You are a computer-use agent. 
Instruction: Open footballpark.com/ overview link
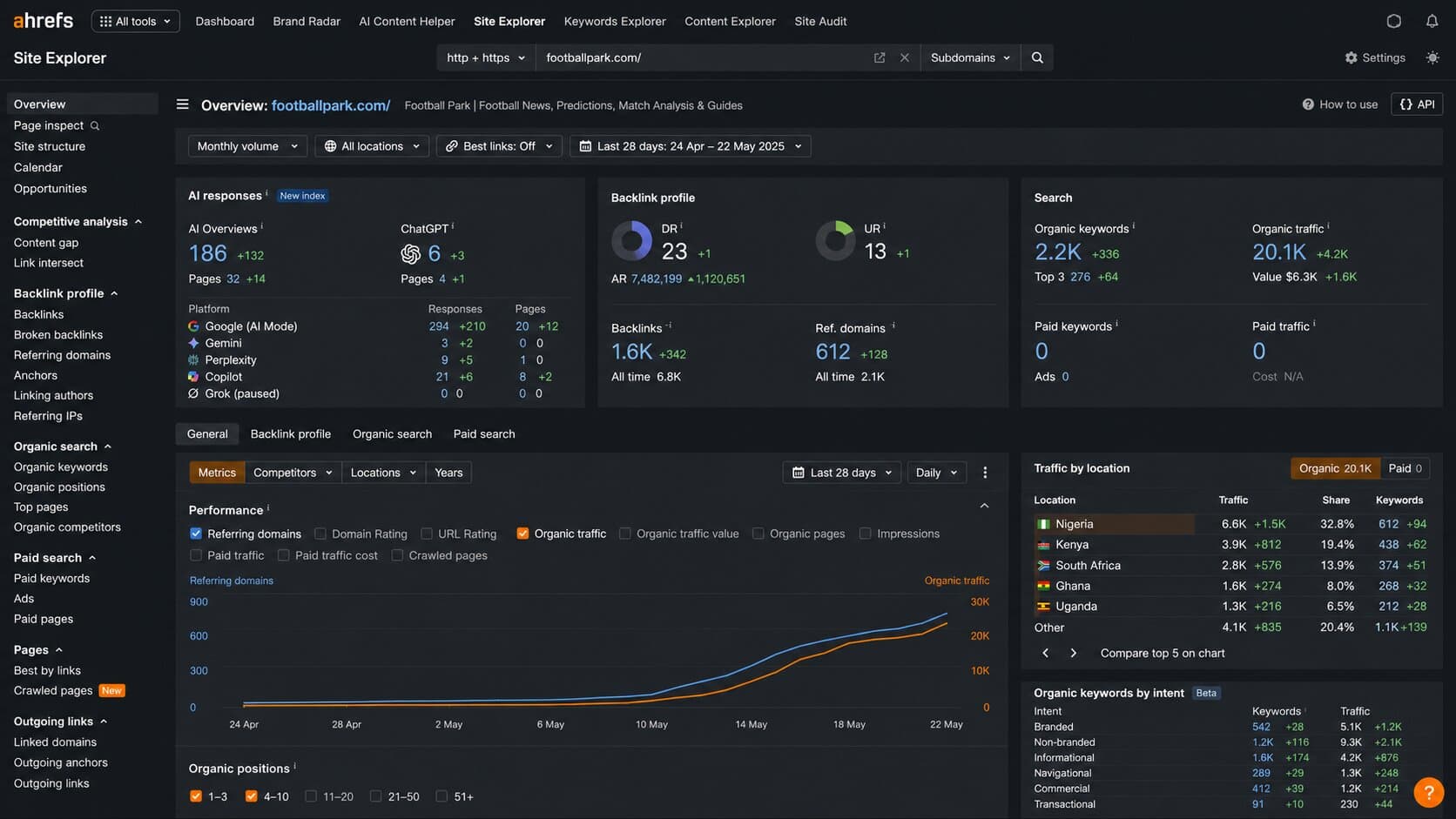(x=331, y=105)
